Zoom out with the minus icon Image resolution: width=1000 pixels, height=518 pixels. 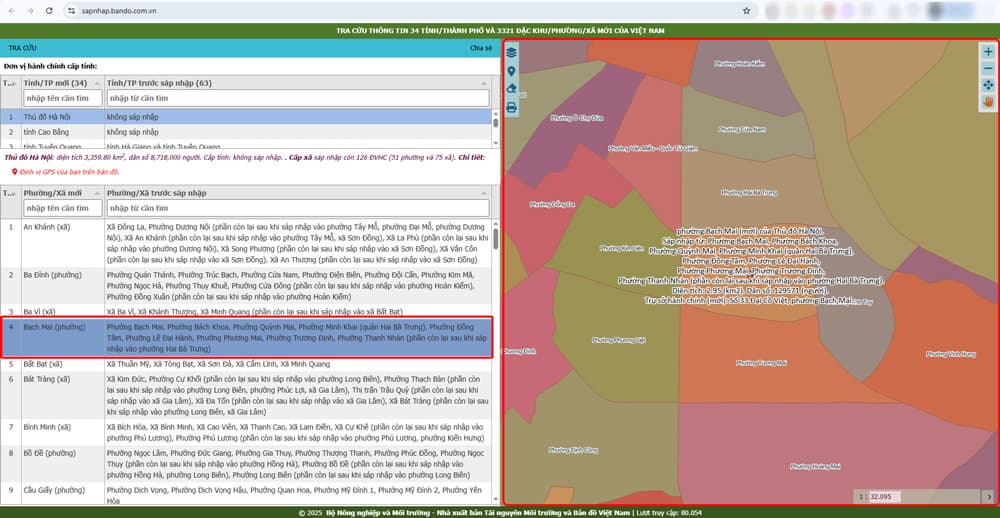coord(988,69)
